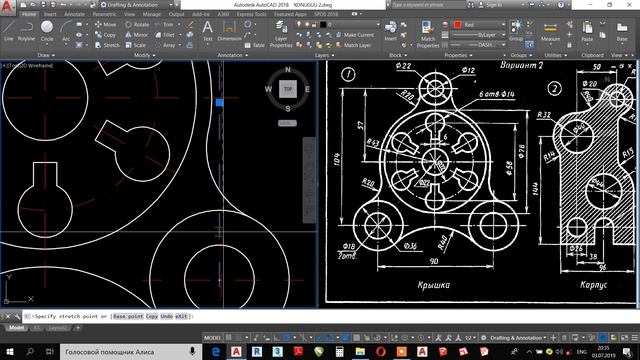Click the Mirror tool
Screen dimensions: 640x360
pyautogui.click(x=136, y=35)
